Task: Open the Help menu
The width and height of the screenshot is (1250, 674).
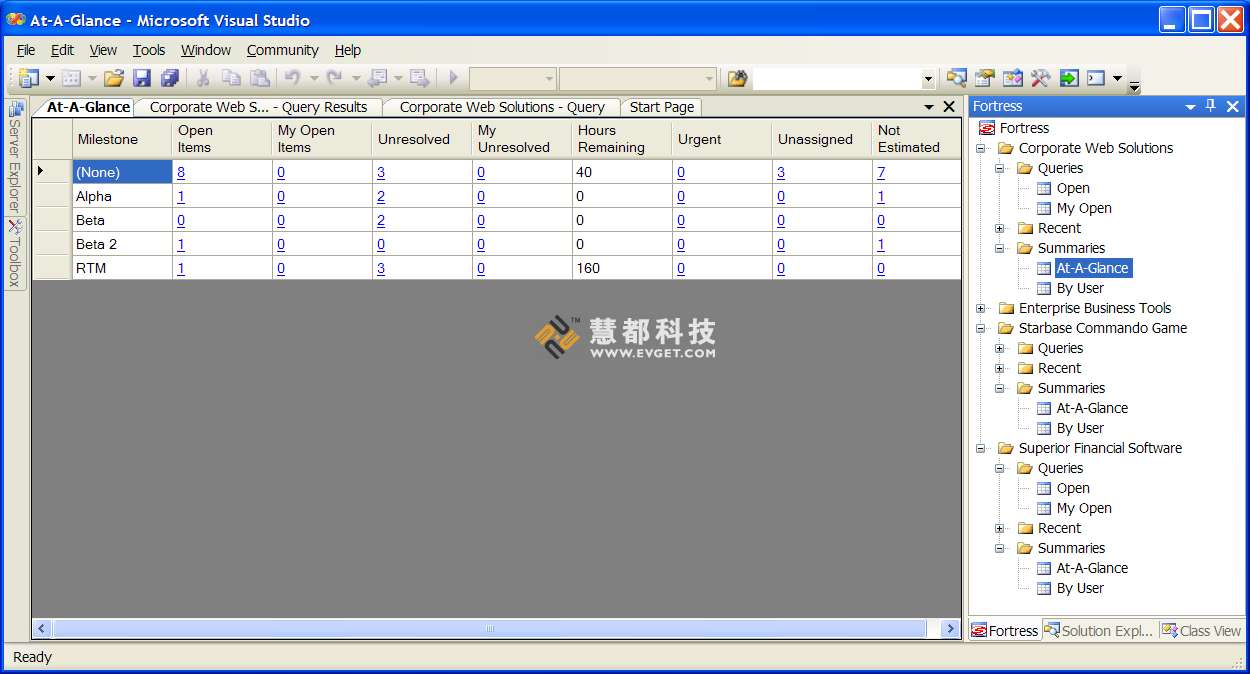Action: coord(348,50)
